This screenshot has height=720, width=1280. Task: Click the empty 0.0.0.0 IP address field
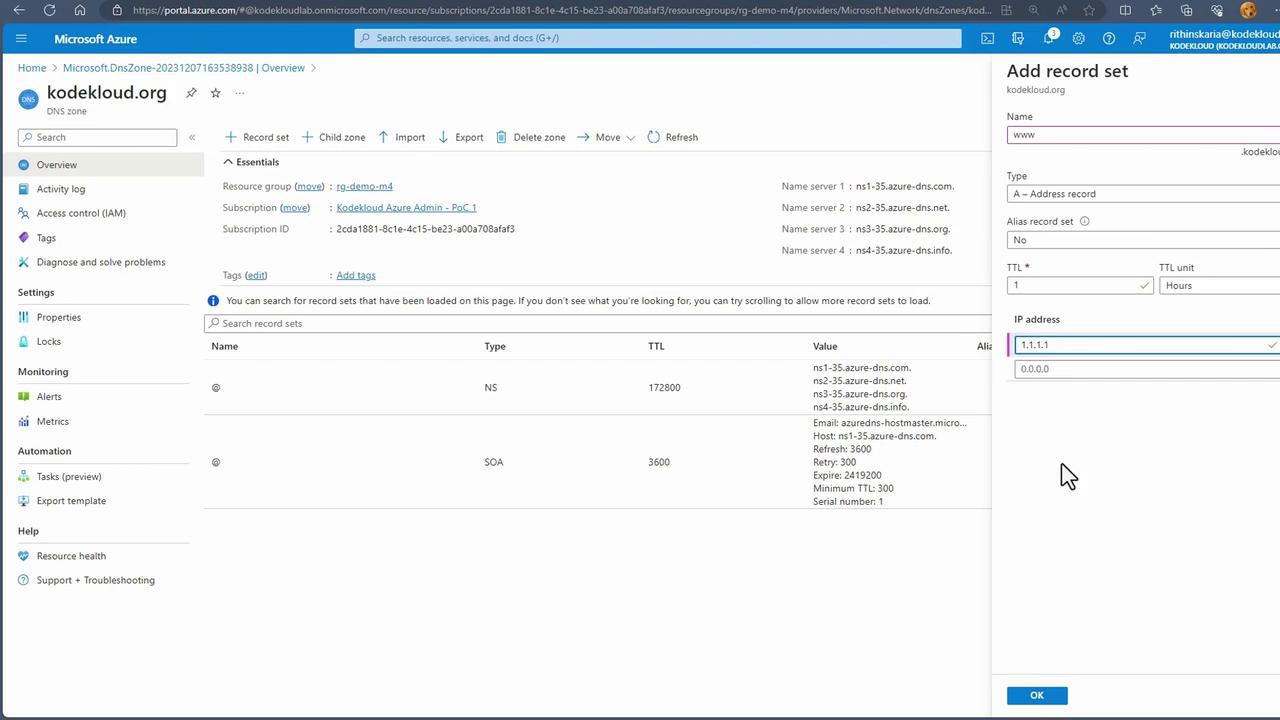click(x=1147, y=369)
